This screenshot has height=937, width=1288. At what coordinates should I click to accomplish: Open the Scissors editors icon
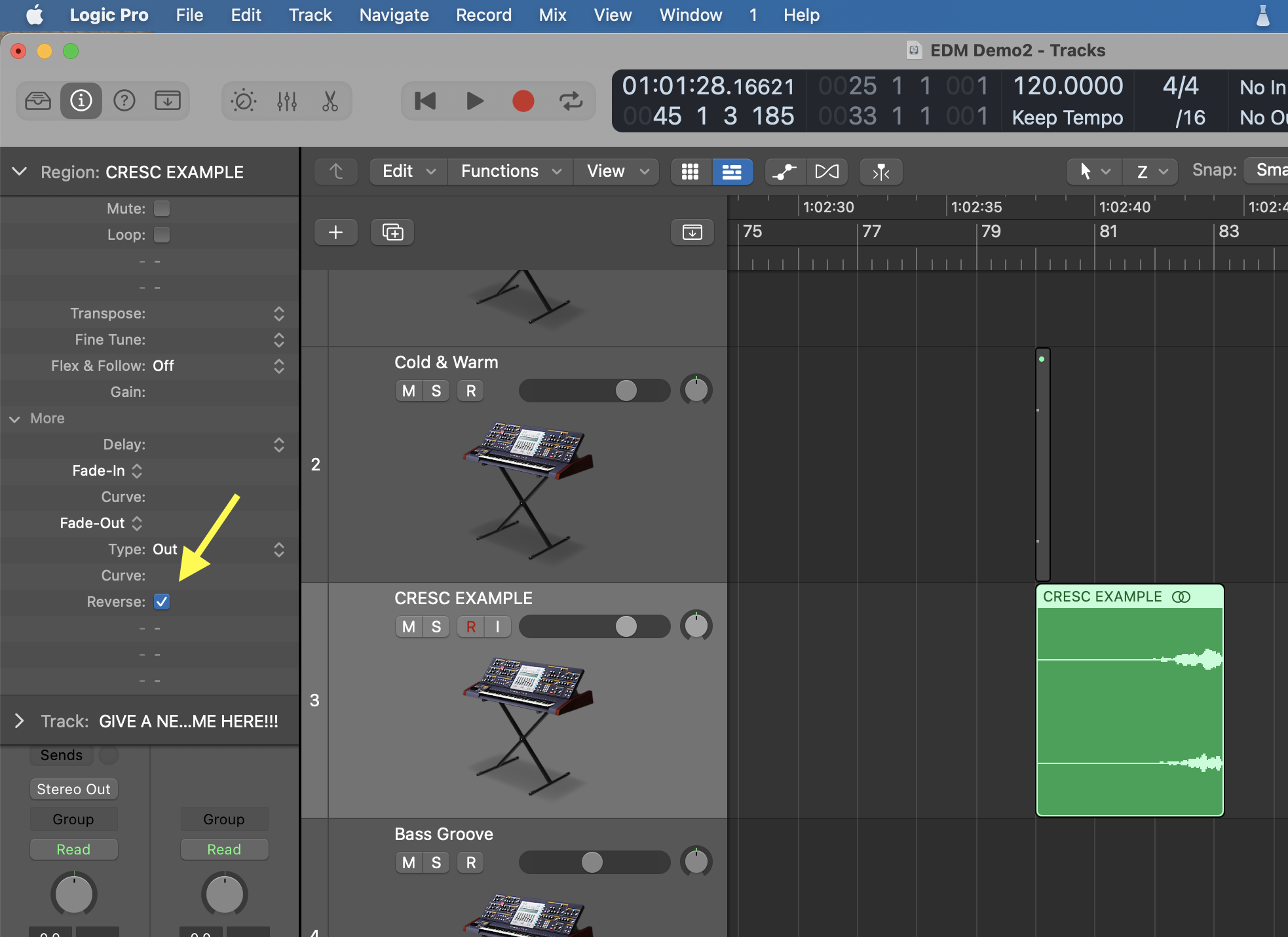[330, 101]
